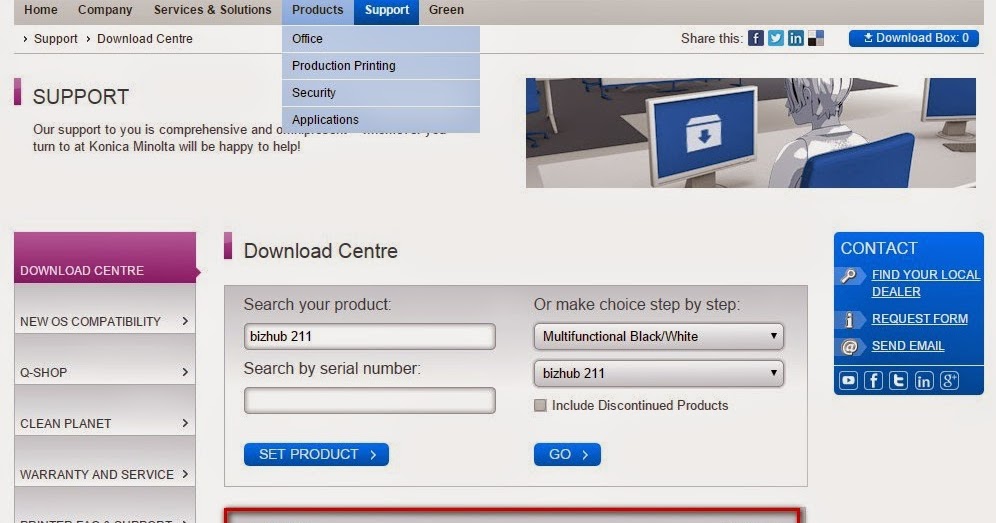Select Applications submenu item
This screenshot has width=996, height=523.
tap(380, 119)
